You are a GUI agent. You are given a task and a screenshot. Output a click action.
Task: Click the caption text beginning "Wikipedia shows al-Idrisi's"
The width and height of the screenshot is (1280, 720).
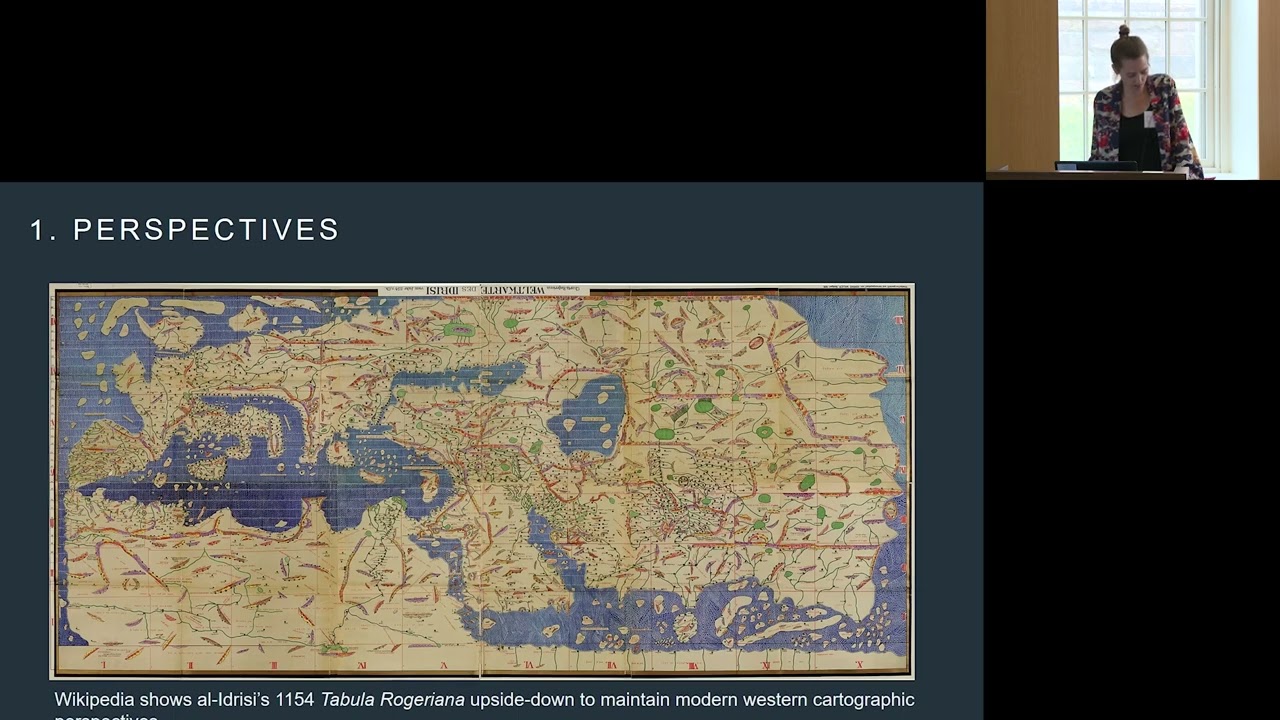click(x=484, y=705)
